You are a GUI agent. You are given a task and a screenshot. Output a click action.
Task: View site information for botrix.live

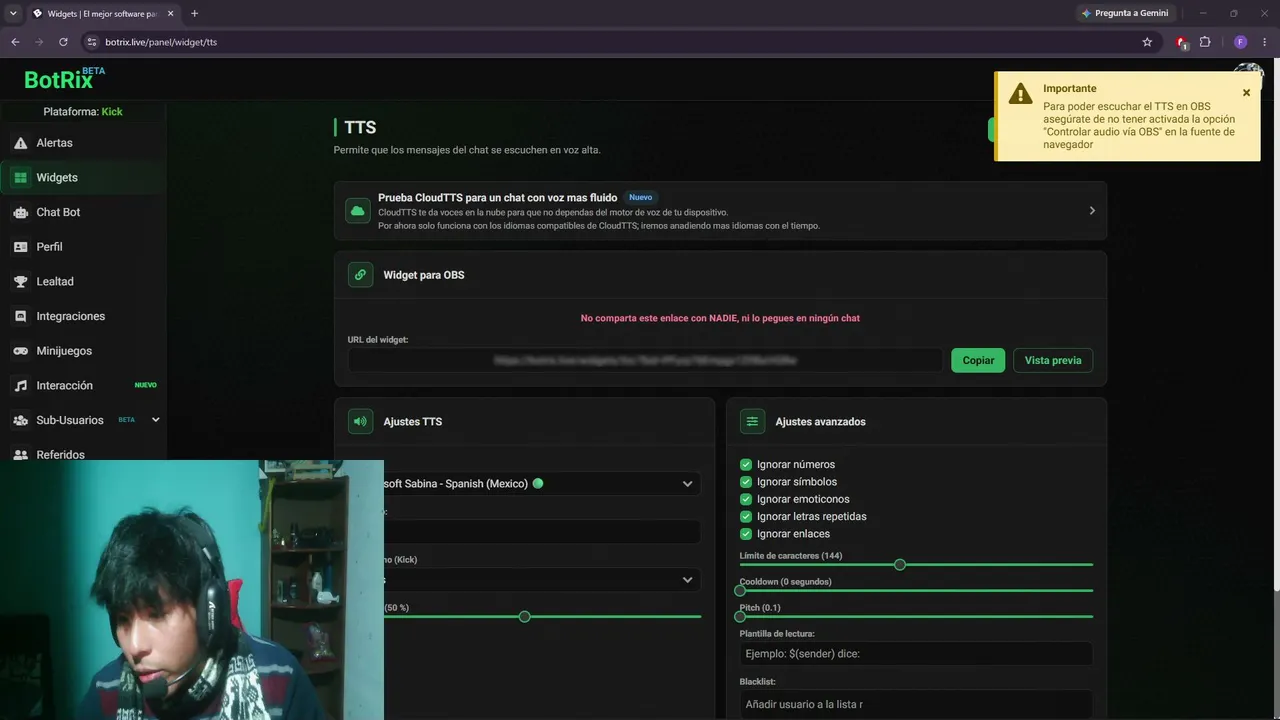(x=92, y=42)
